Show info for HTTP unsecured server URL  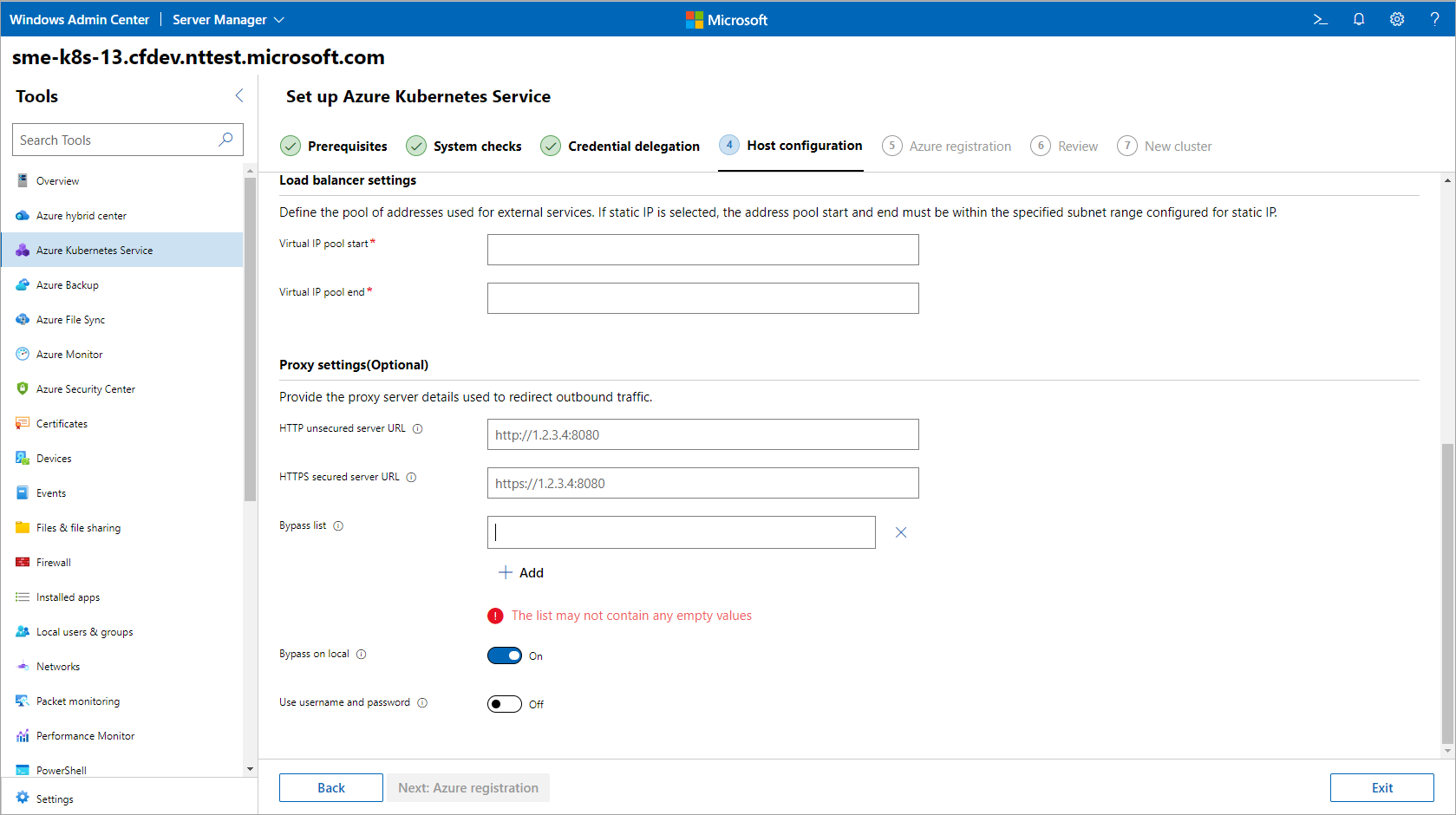click(417, 429)
